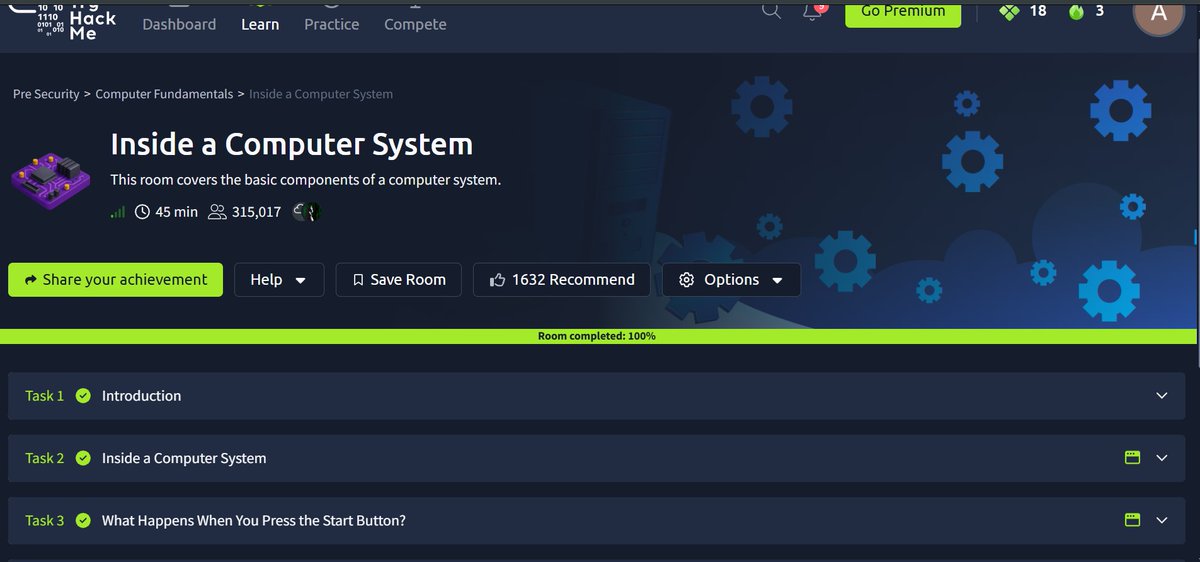Click Task 3 Start Button question title

254,520
